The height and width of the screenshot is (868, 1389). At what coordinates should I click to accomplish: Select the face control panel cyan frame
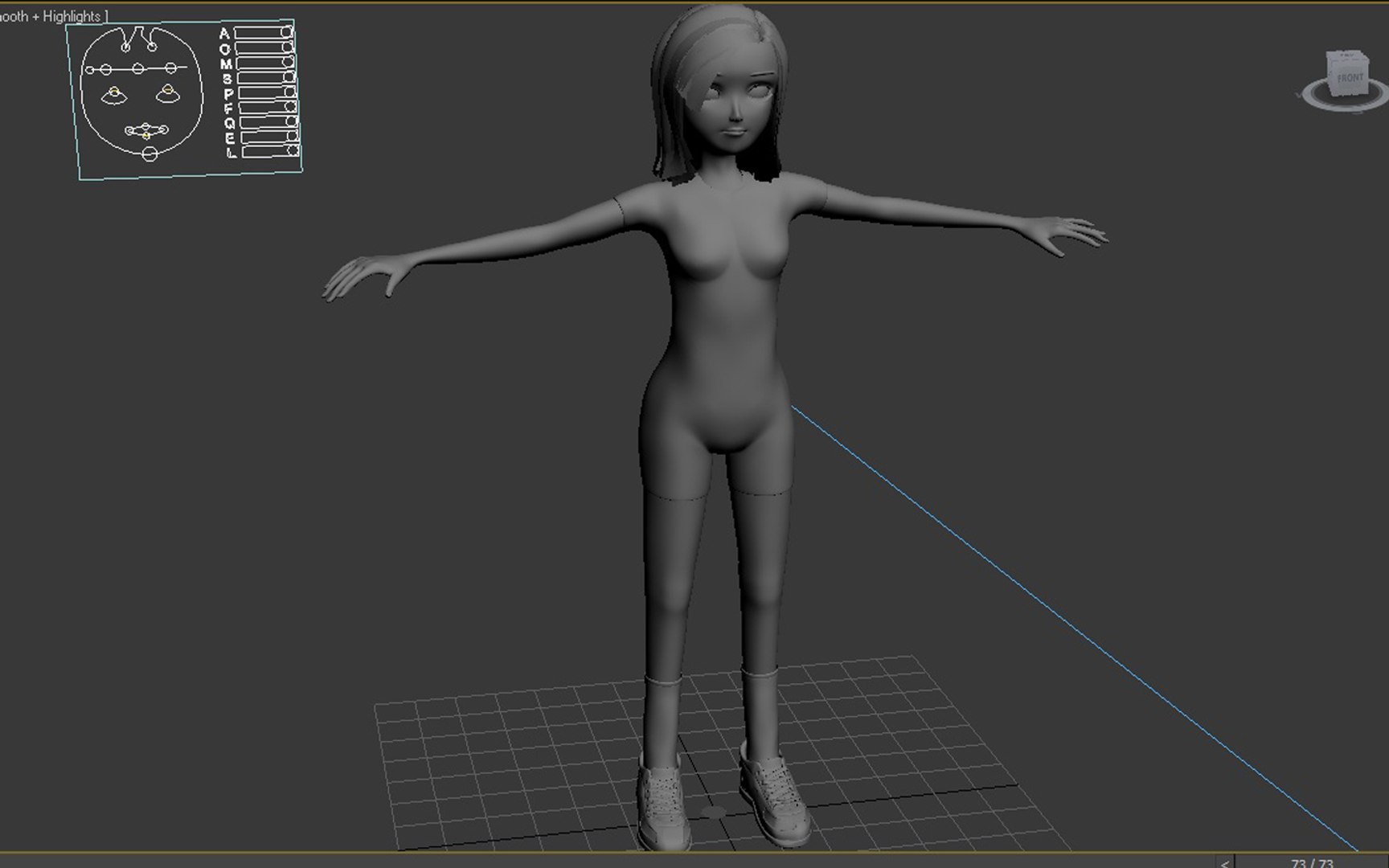(x=191, y=175)
